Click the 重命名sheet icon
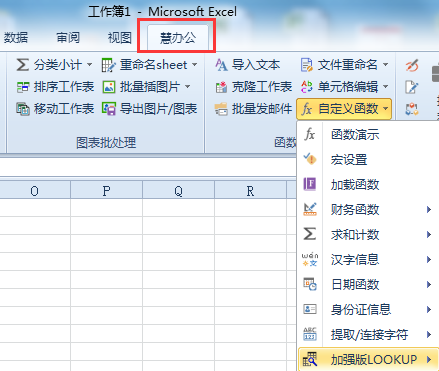Image resolution: width=439 pixels, height=371 pixels. (109, 65)
